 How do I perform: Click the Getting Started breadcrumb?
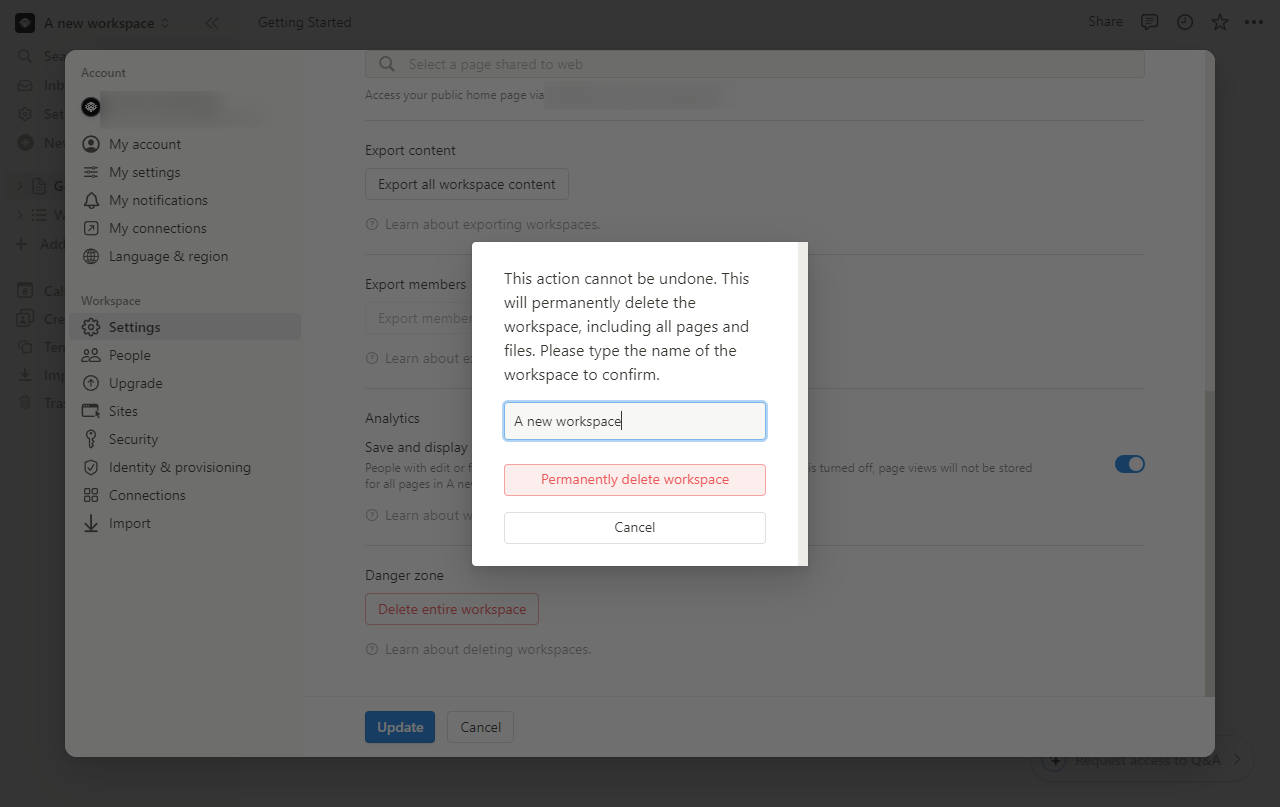click(304, 22)
